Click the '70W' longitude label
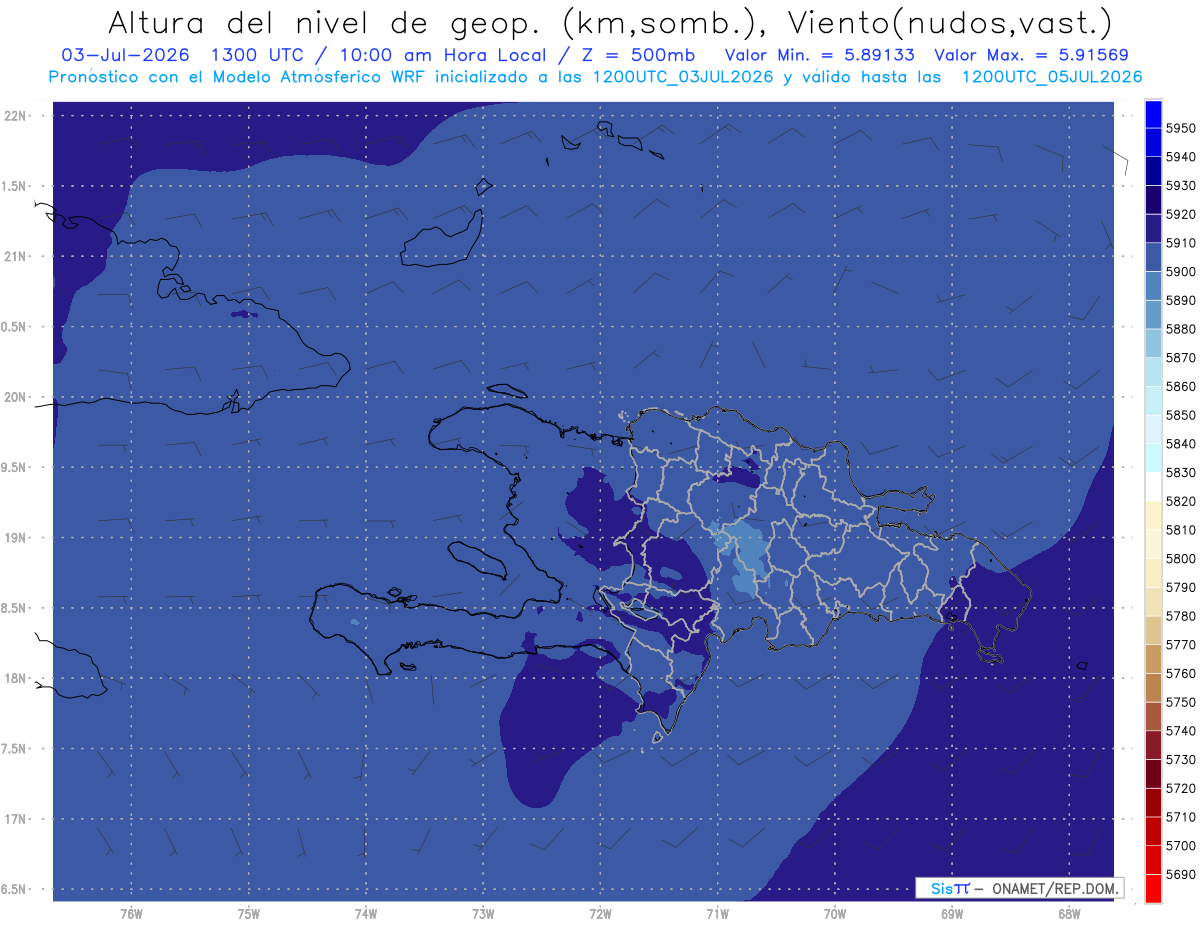The height and width of the screenshot is (927, 1200). pyautogui.click(x=835, y=913)
